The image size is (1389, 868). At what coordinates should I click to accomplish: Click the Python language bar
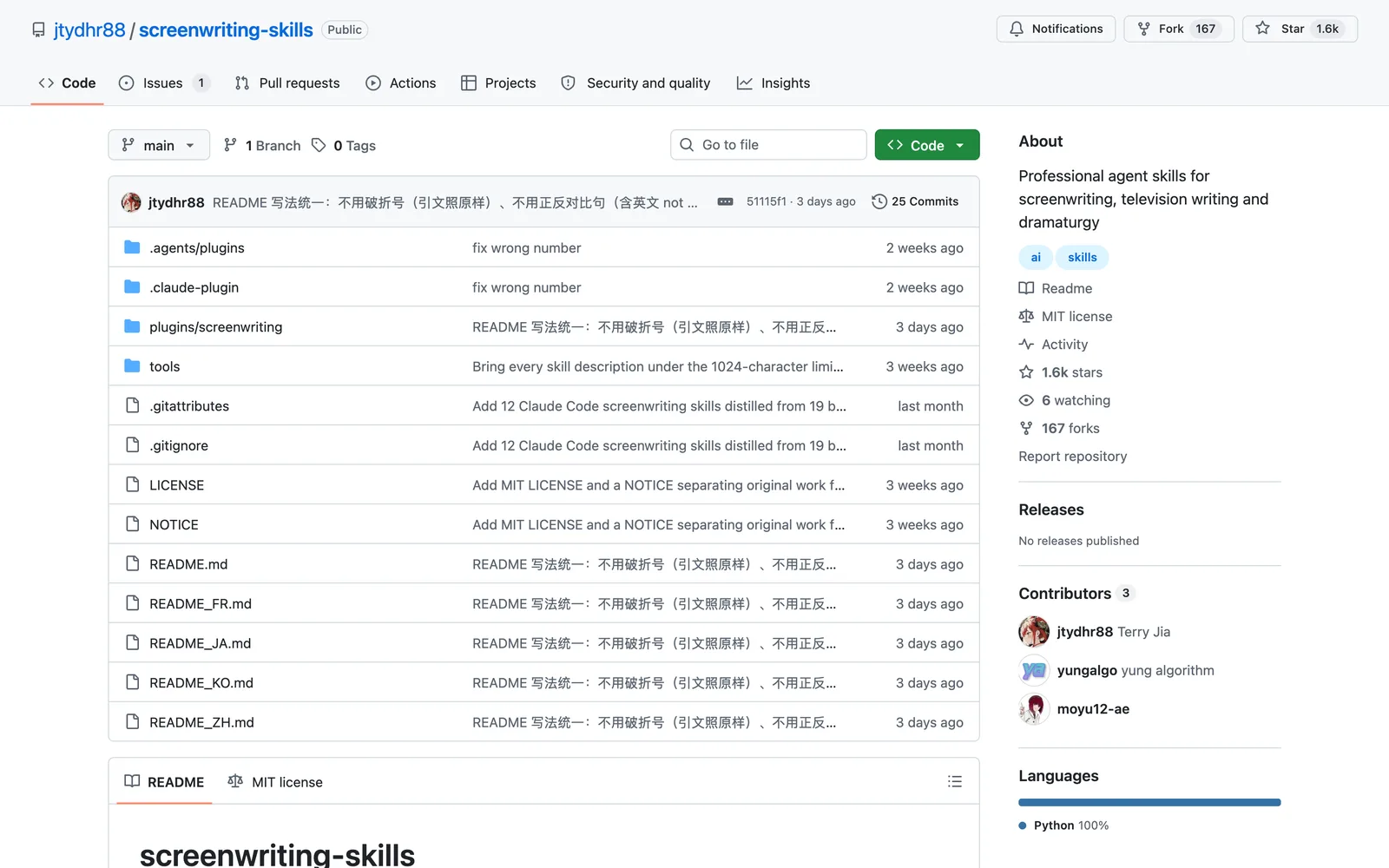tap(1149, 802)
